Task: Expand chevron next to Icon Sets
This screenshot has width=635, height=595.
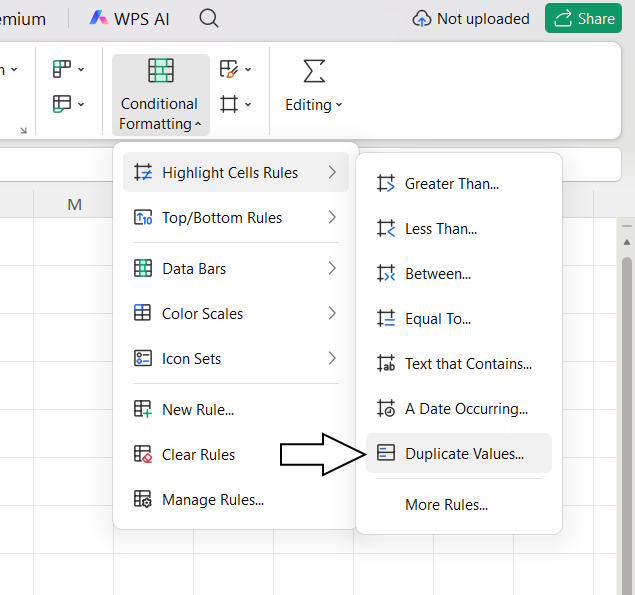Action: point(332,358)
